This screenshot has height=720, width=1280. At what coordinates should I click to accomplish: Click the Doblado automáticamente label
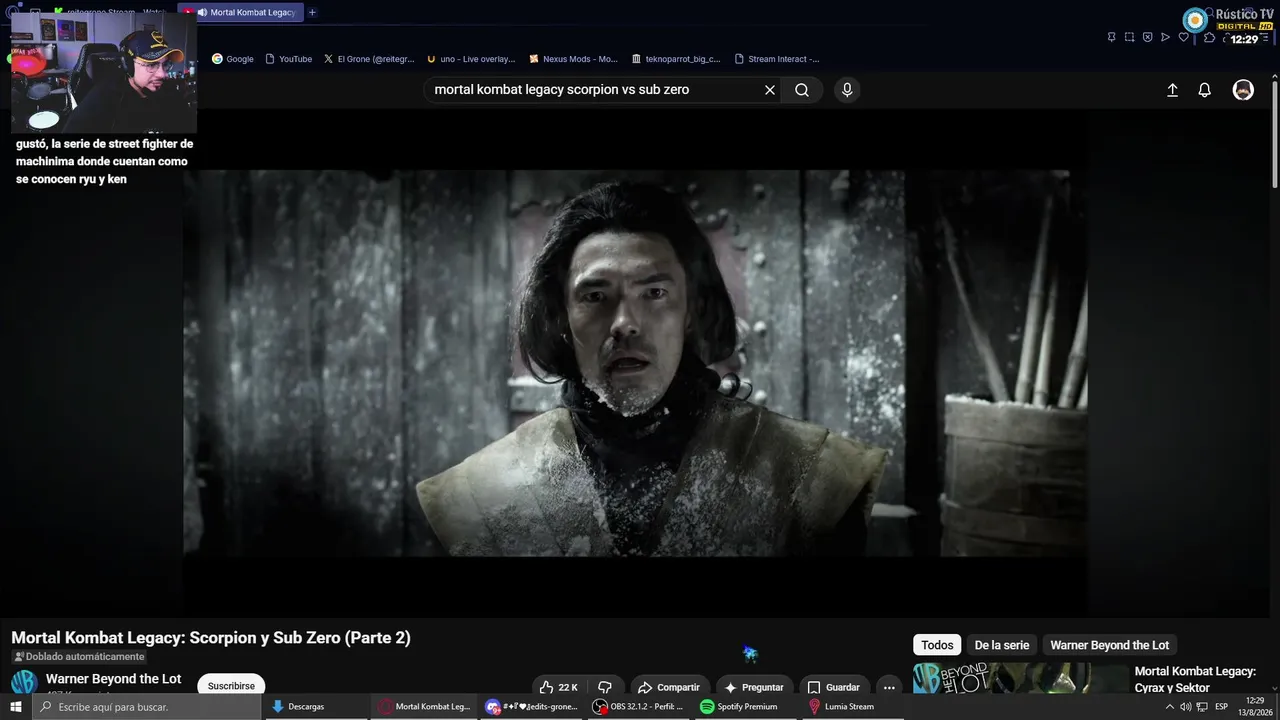[79, 657]
